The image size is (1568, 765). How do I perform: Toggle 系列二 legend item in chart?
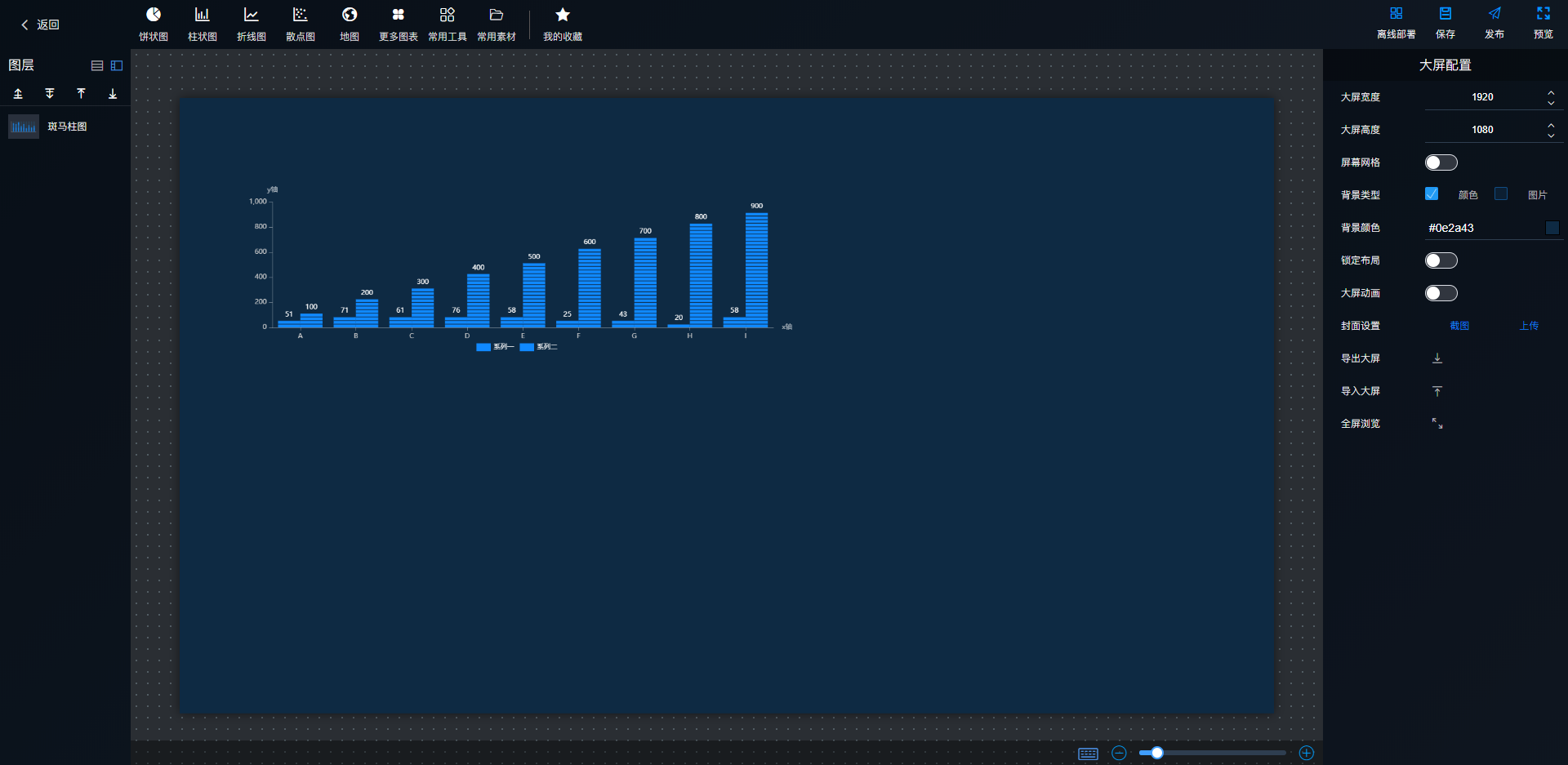pyautogui.click(x=539, y=347)
